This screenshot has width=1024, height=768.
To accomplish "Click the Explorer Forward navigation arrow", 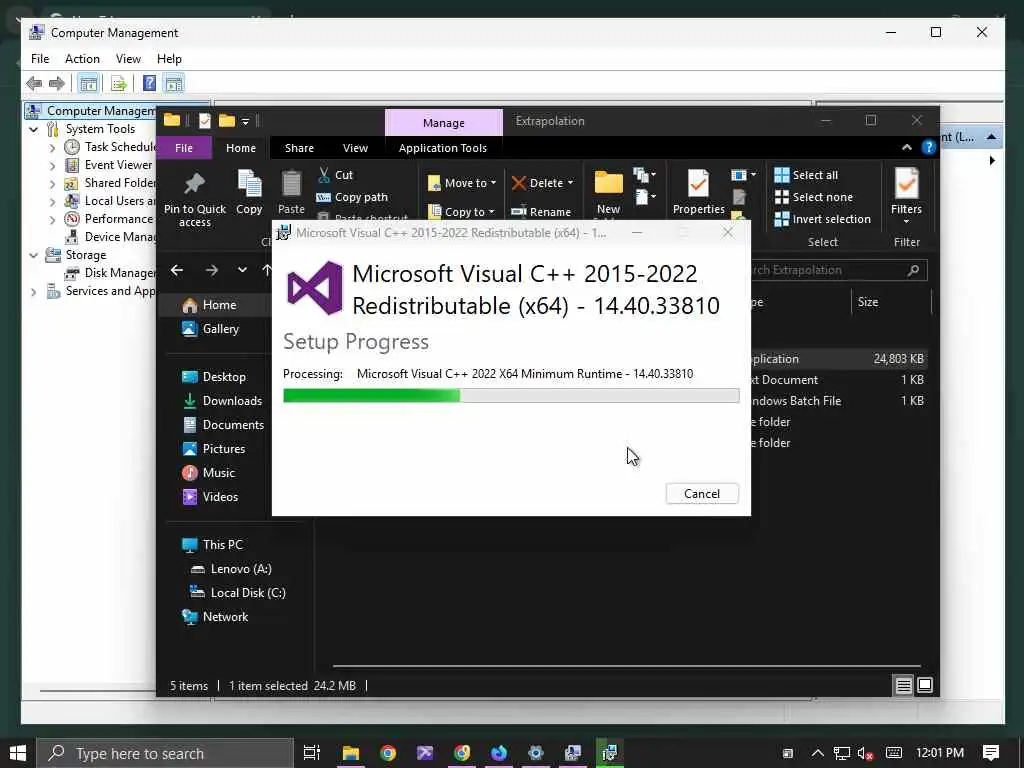I will click(x=212, y=270).
